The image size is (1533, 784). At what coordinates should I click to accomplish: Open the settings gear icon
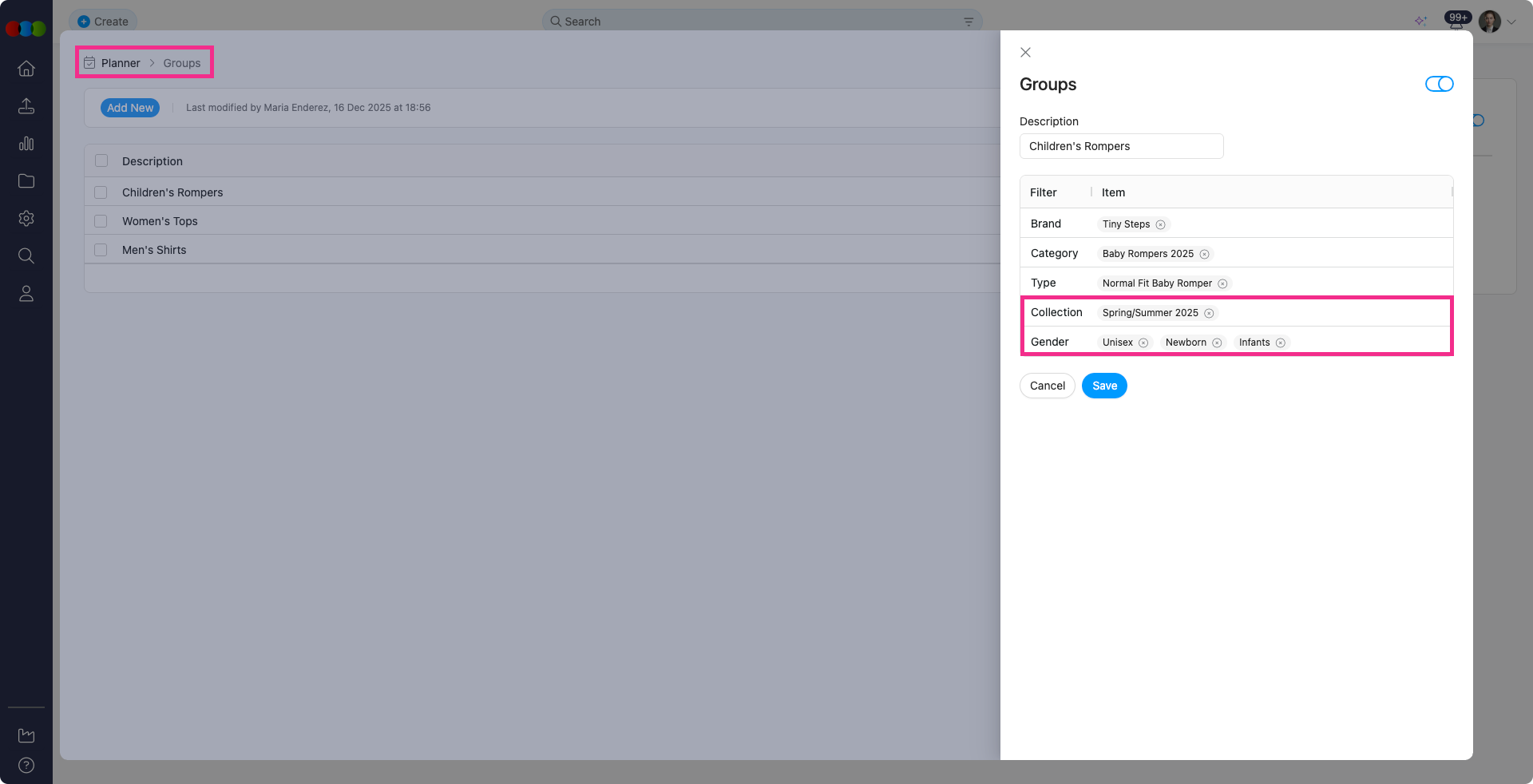click(x=26, y=219)
